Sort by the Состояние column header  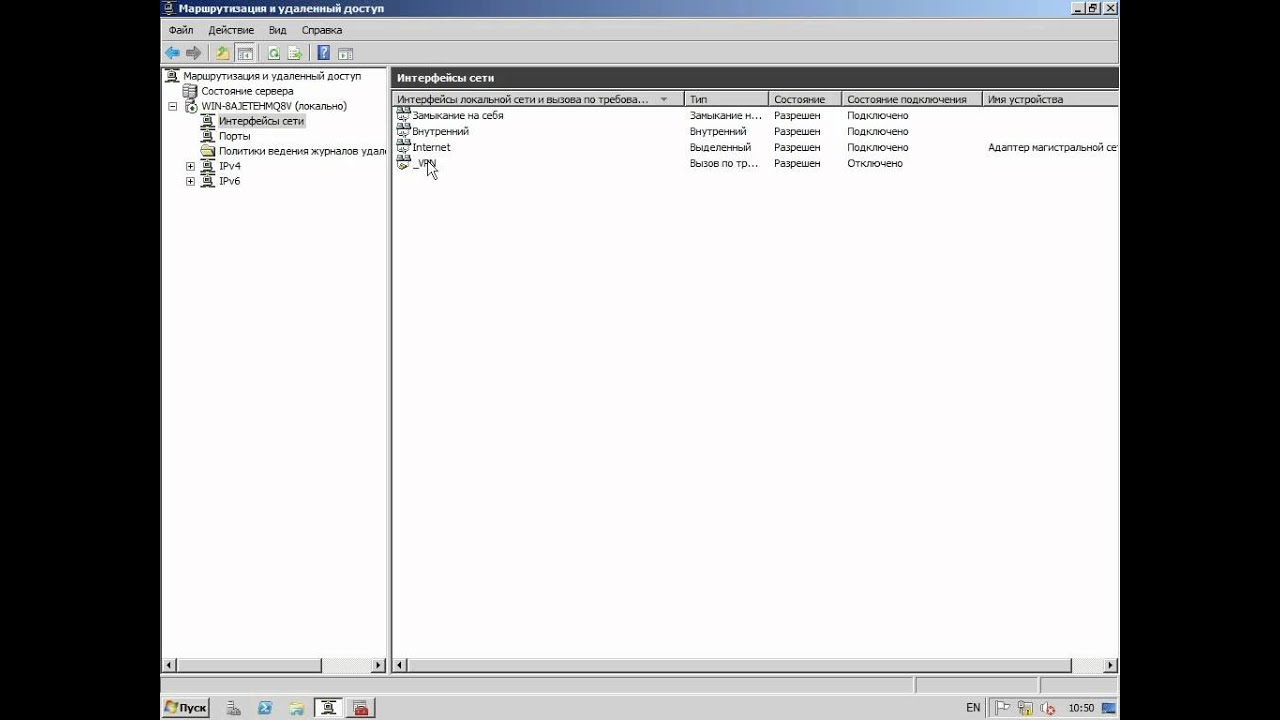tap(806, 99)
